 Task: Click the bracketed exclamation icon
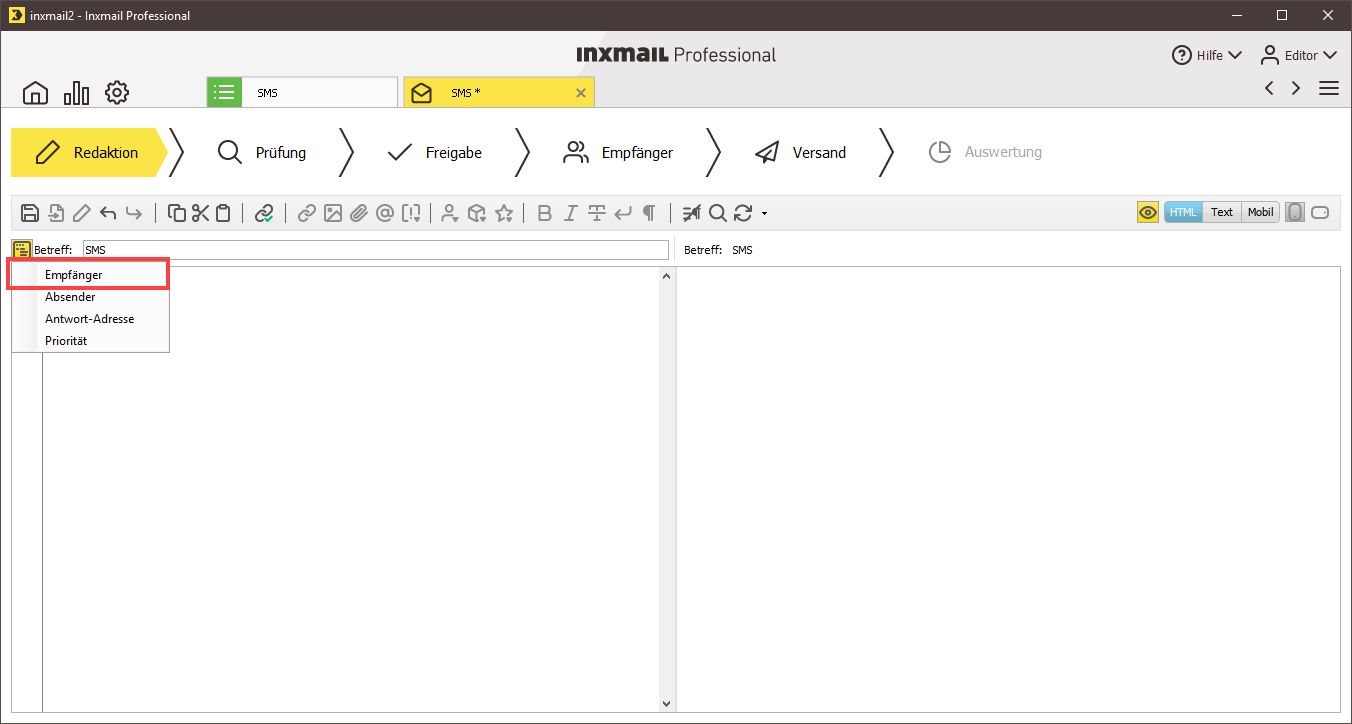[x=411, y=213]
